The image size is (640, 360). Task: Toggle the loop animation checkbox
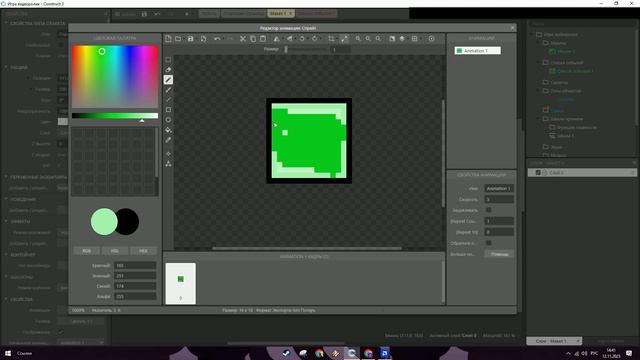pos(489,210)
